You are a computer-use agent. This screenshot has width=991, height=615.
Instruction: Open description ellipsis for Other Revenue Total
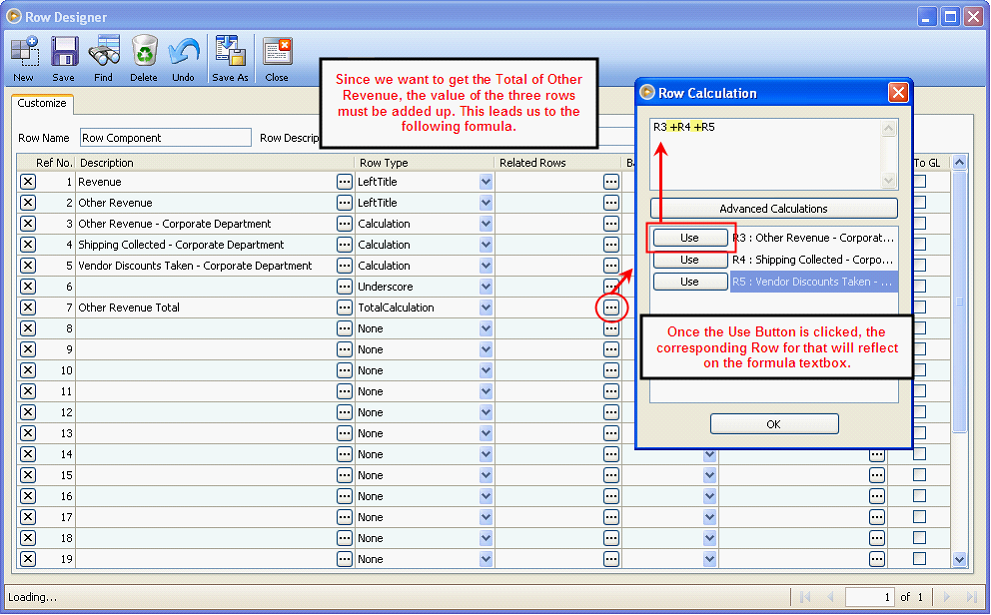pos(344,308)
